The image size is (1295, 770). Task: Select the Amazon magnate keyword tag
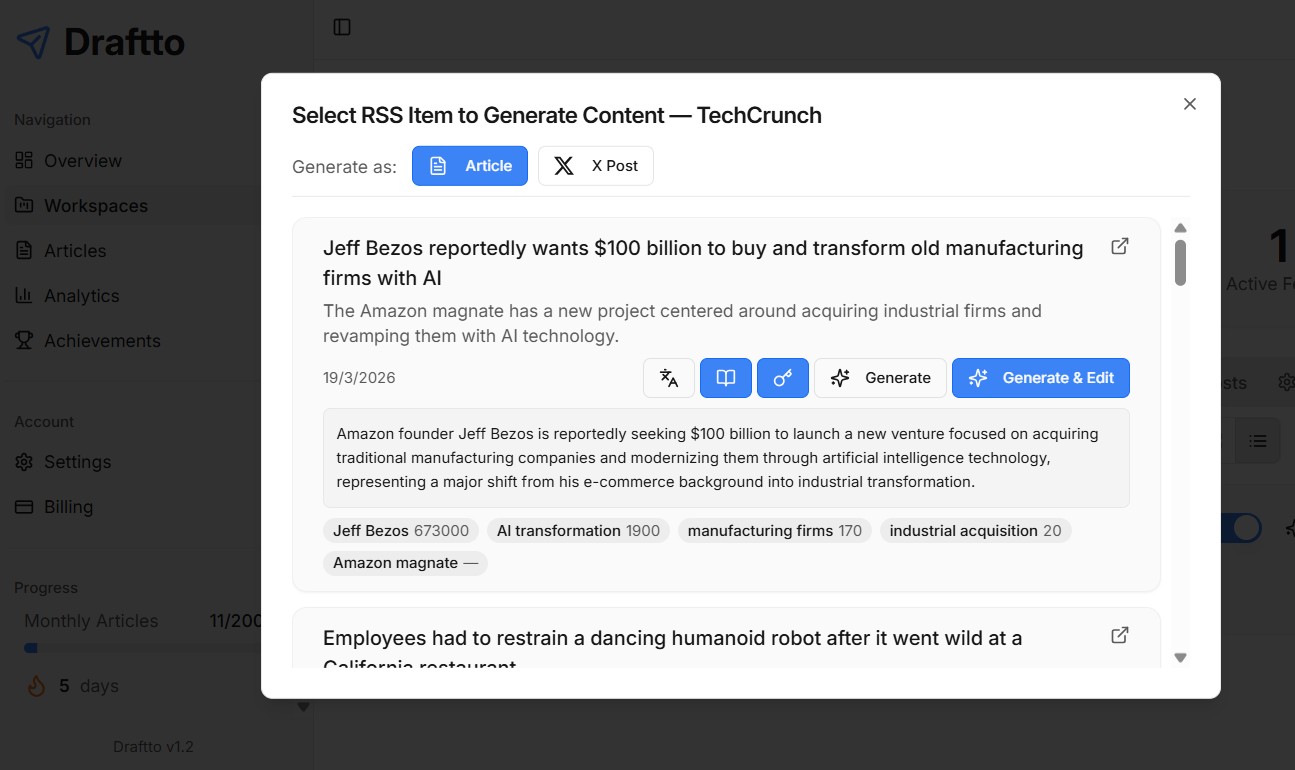[x=405, y=563]
